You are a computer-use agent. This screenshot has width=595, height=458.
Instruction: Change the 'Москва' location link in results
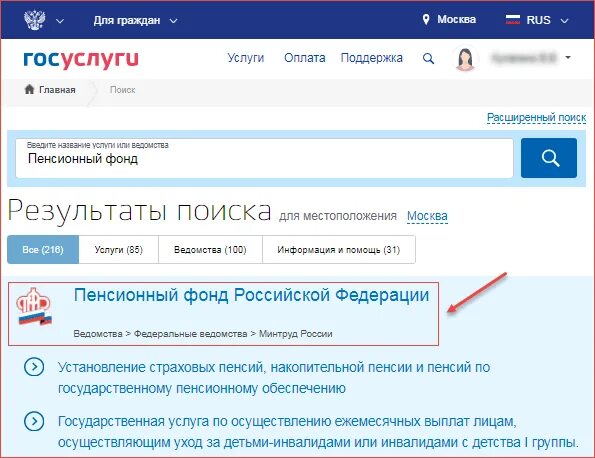pos(427,216)
